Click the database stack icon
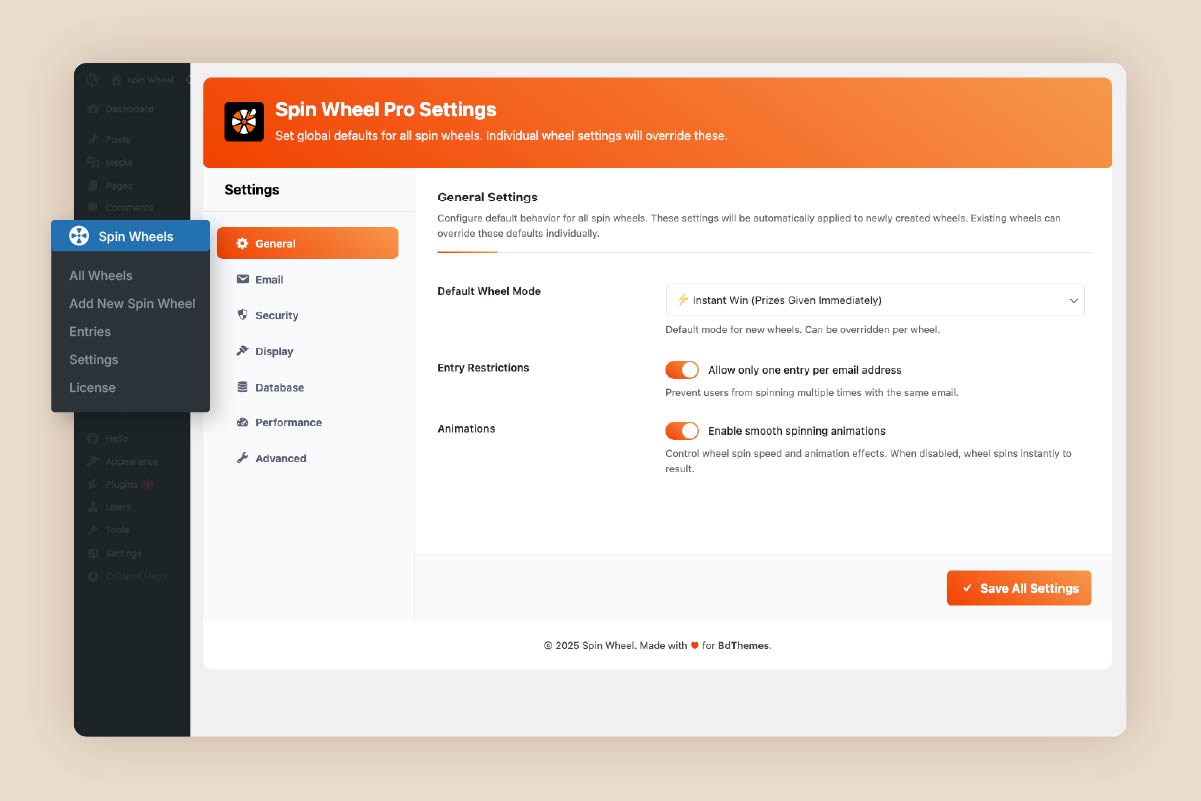Viewport: 1201px width, 801px height. click(242, 387)
